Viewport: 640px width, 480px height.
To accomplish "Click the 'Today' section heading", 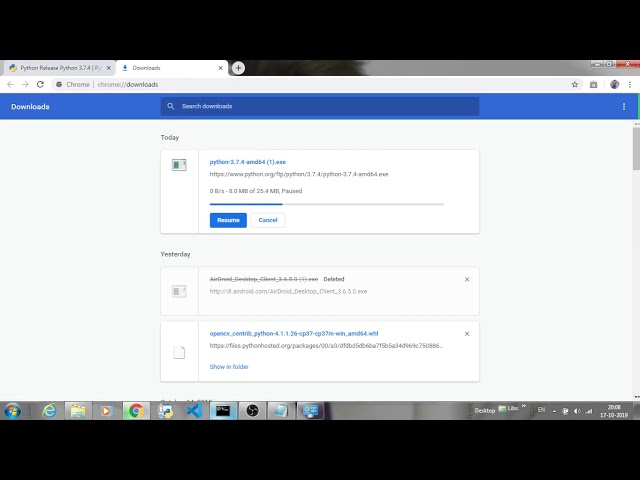I will click(x=170, y=138).
